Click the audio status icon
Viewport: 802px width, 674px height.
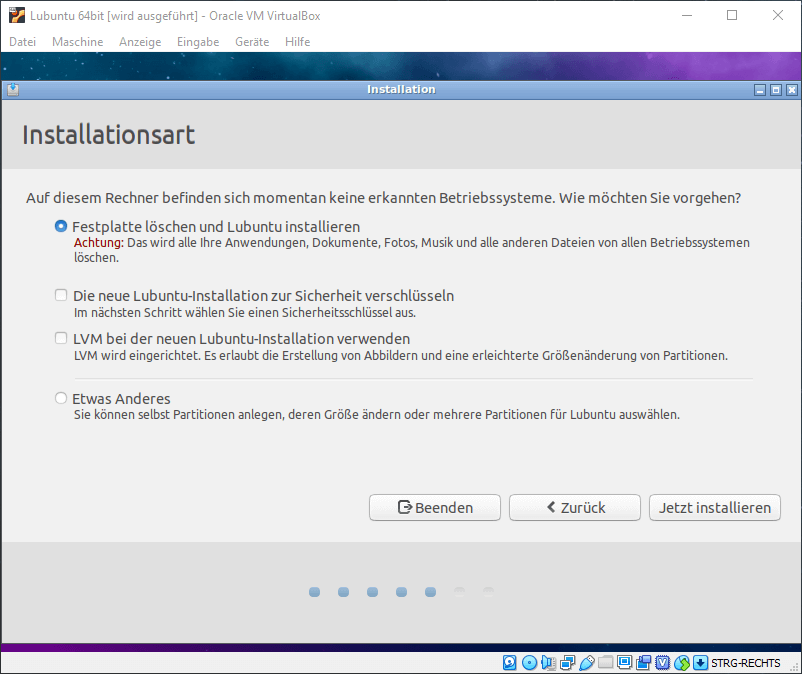548,663
